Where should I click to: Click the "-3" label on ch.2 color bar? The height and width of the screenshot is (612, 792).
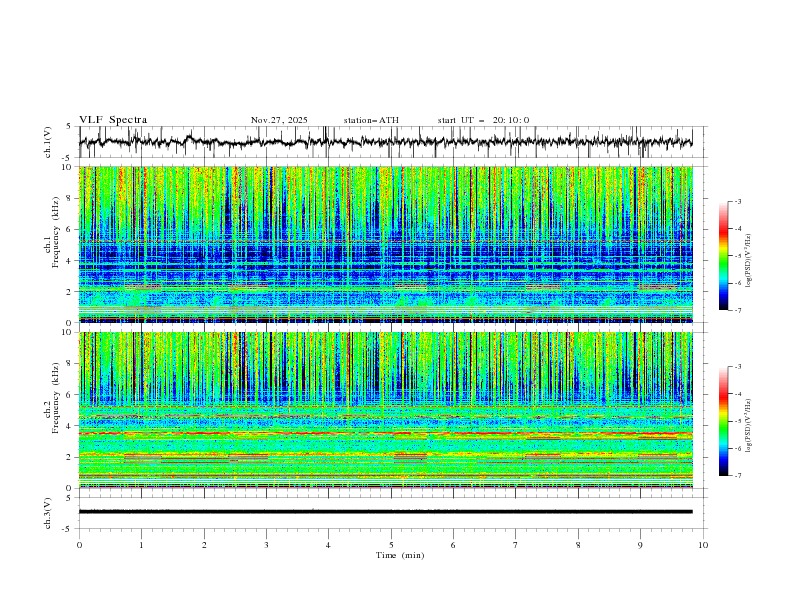coord(737,367)
